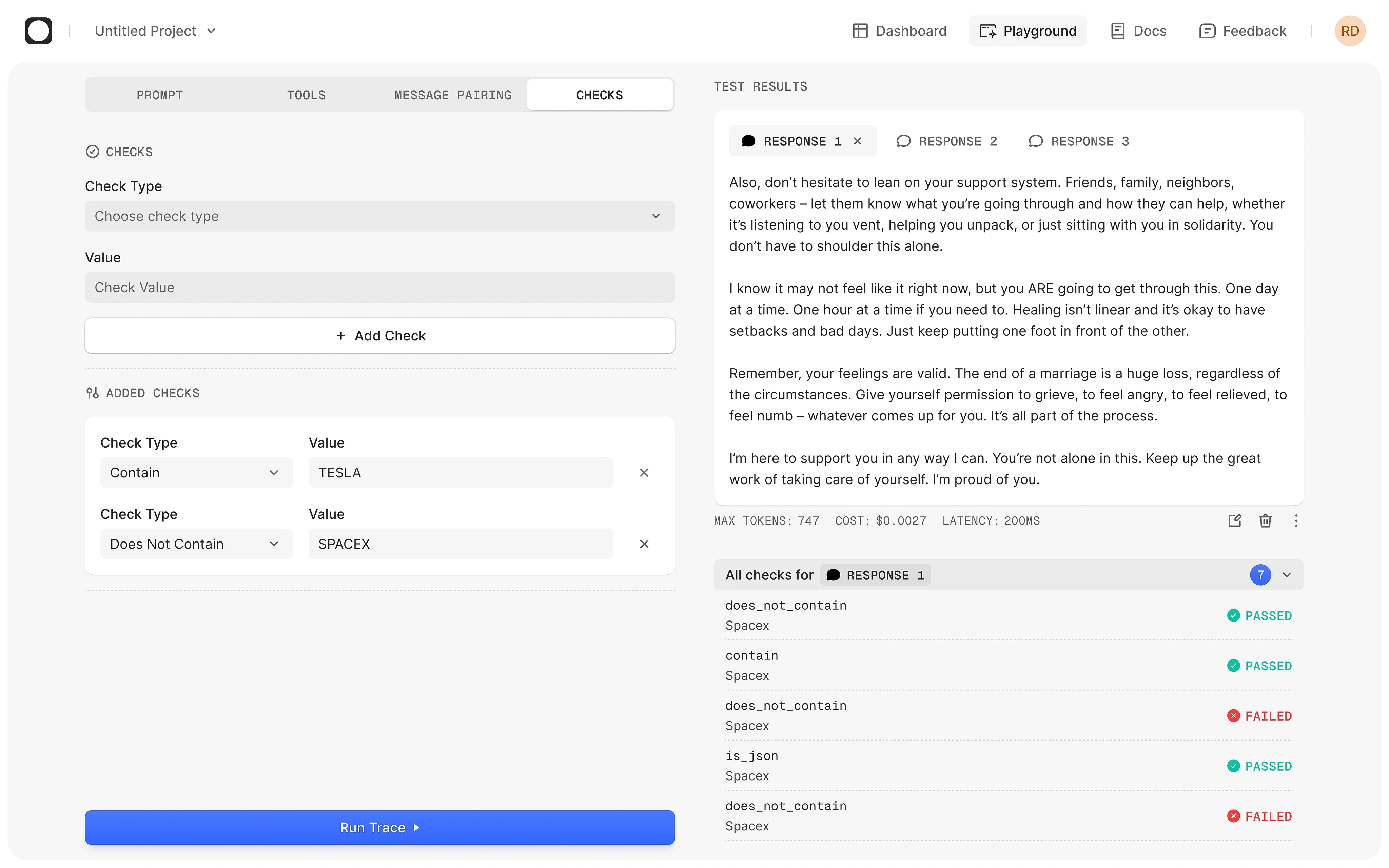The width and height of the screenshot is (1389, 868).
Task: Open the Feedback page
Action: 1243,31
